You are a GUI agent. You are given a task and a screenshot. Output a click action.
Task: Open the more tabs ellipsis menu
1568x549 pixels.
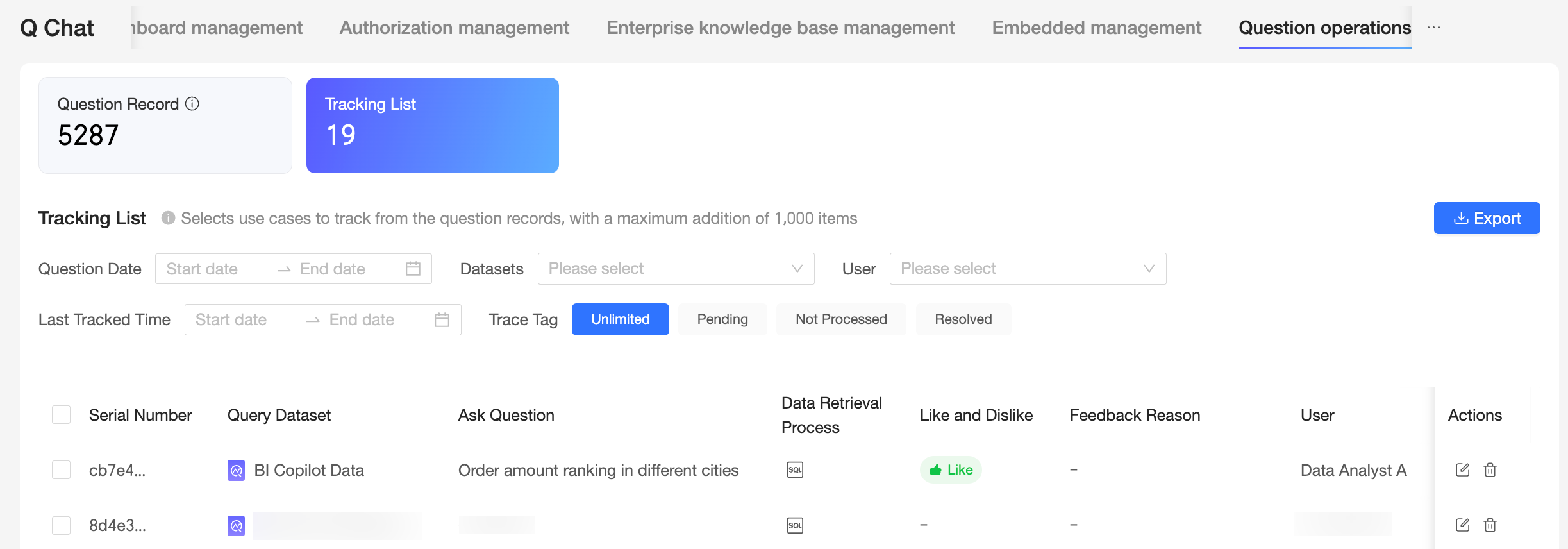[x=1434, y=28]
